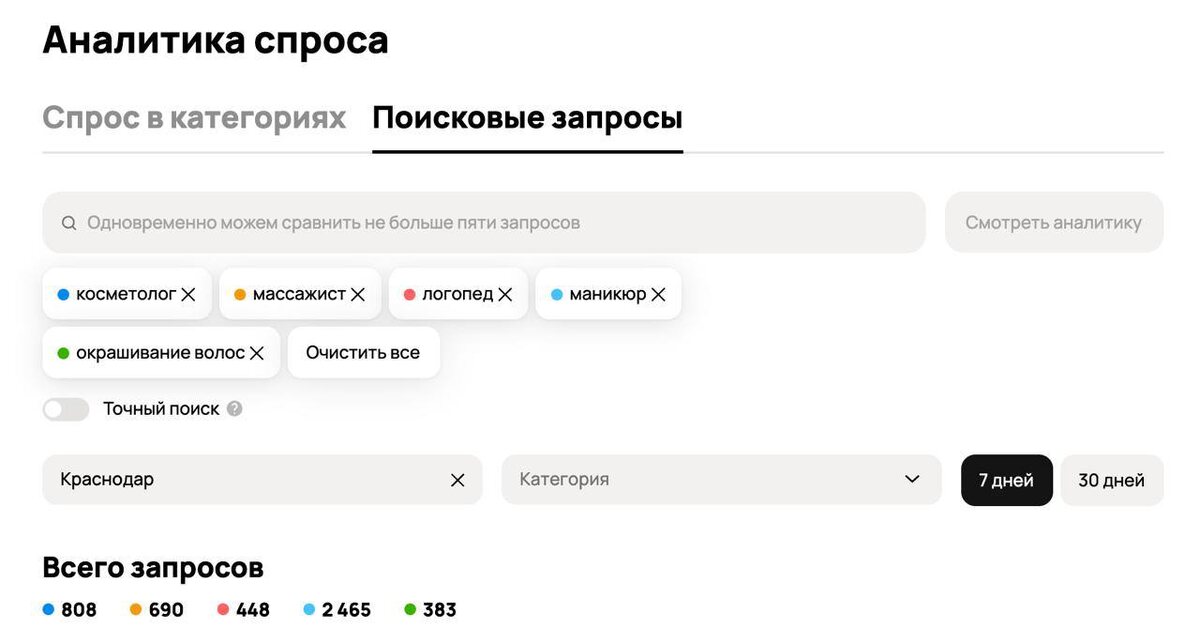Viewport: 1200px width, 644px height.
Task: Remove the маникюр filter chip
Action: pyautogui.click(x=658, y=293)
